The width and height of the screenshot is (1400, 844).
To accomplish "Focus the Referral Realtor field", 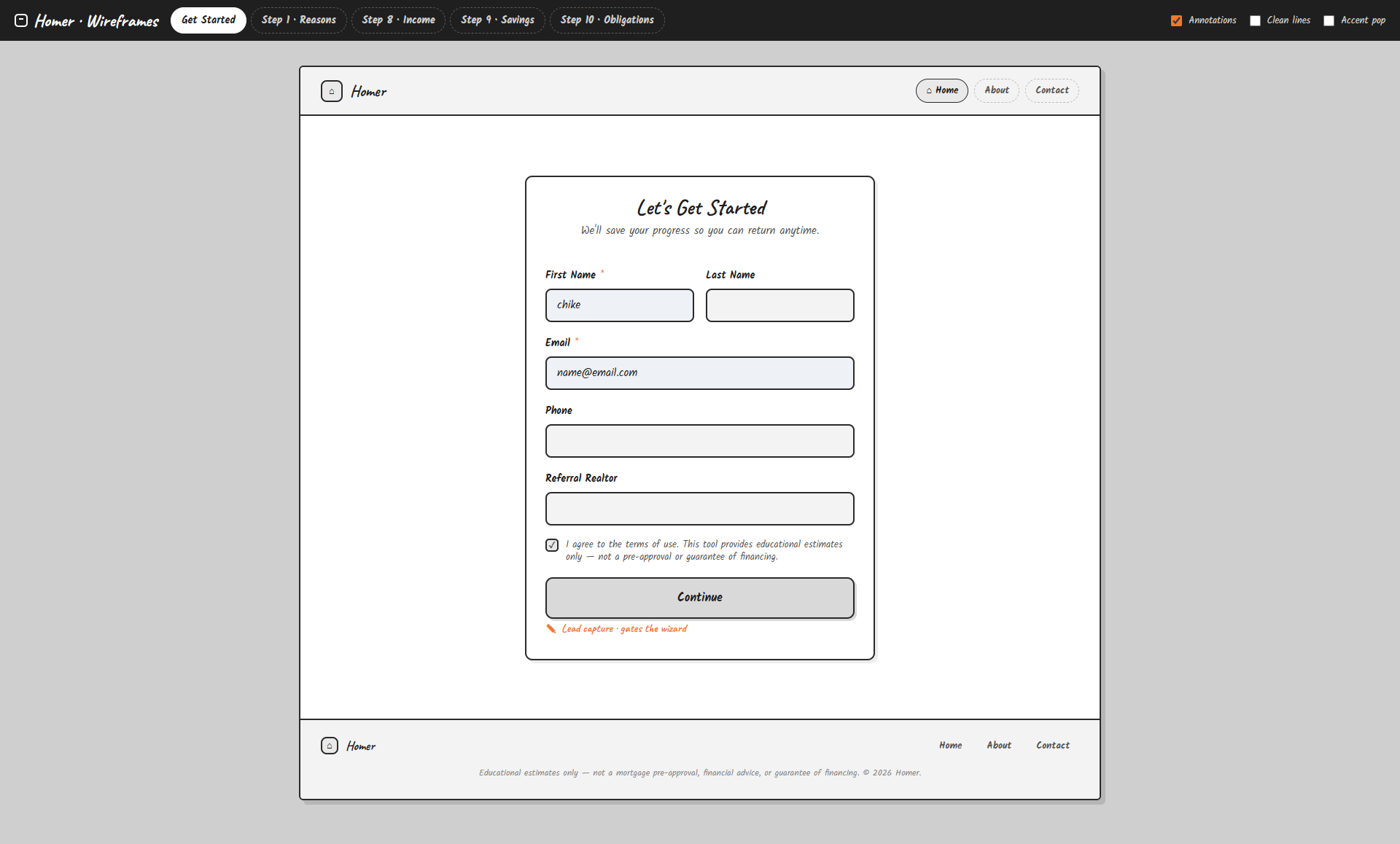I will [700, 509].
